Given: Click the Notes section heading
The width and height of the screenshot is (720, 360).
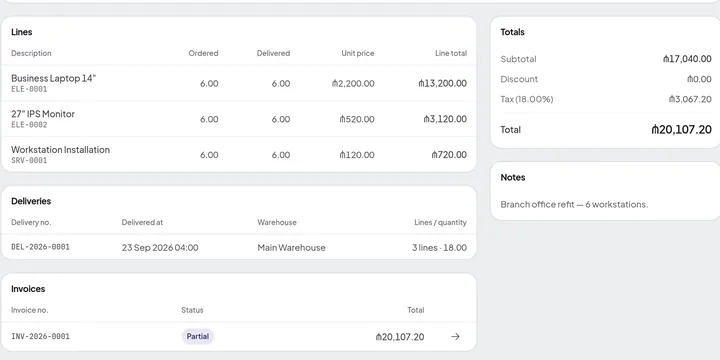Looking at the screenshot, I should (x=513, y=177).
